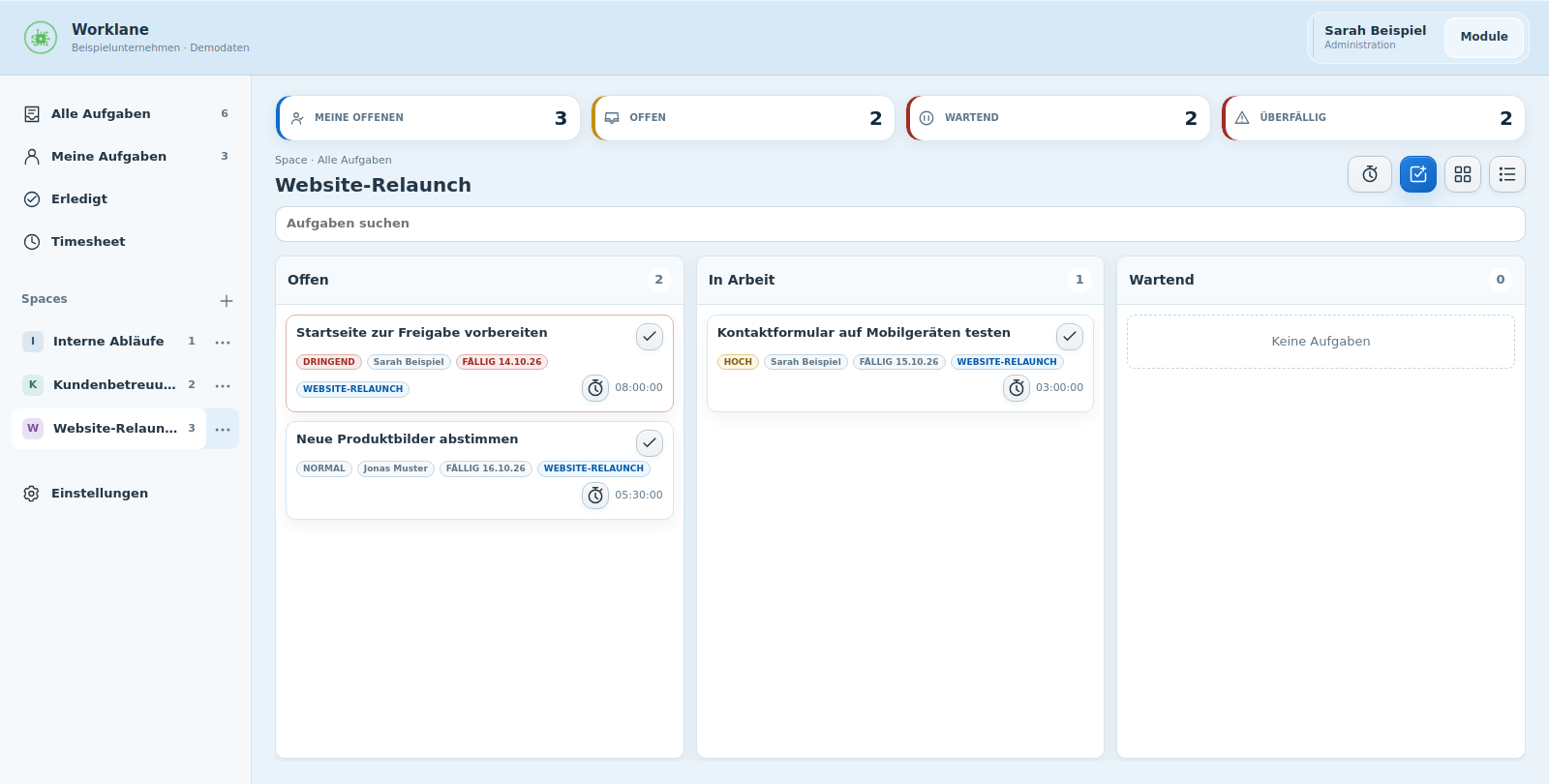Start timer on Startseite zur Freigabe task

coord(595,388)
